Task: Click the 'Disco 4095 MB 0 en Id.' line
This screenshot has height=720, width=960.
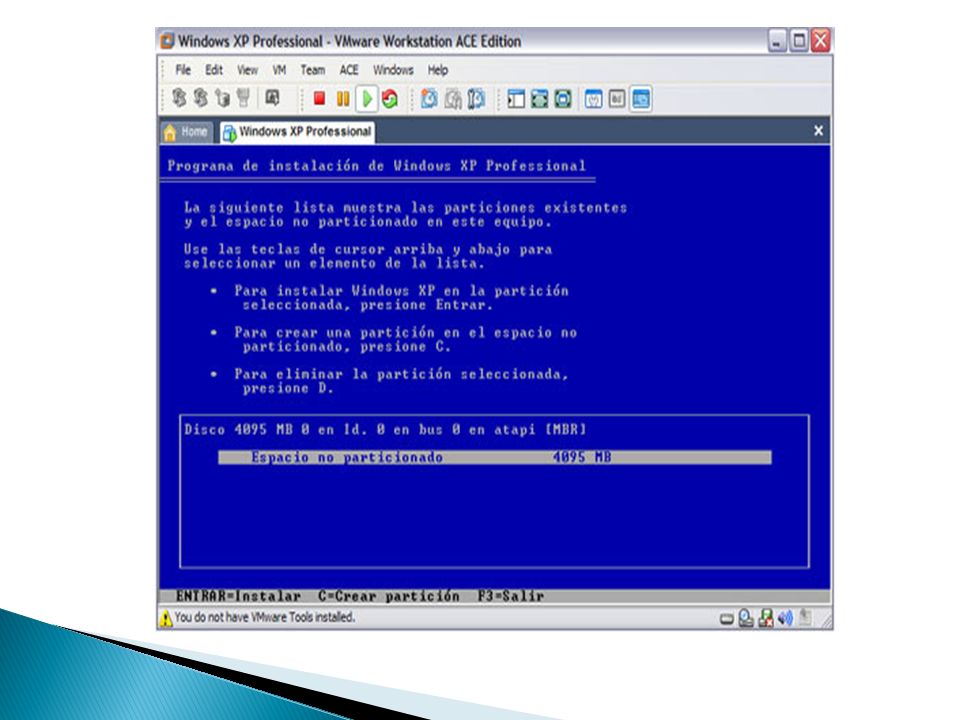Action: 385,430
